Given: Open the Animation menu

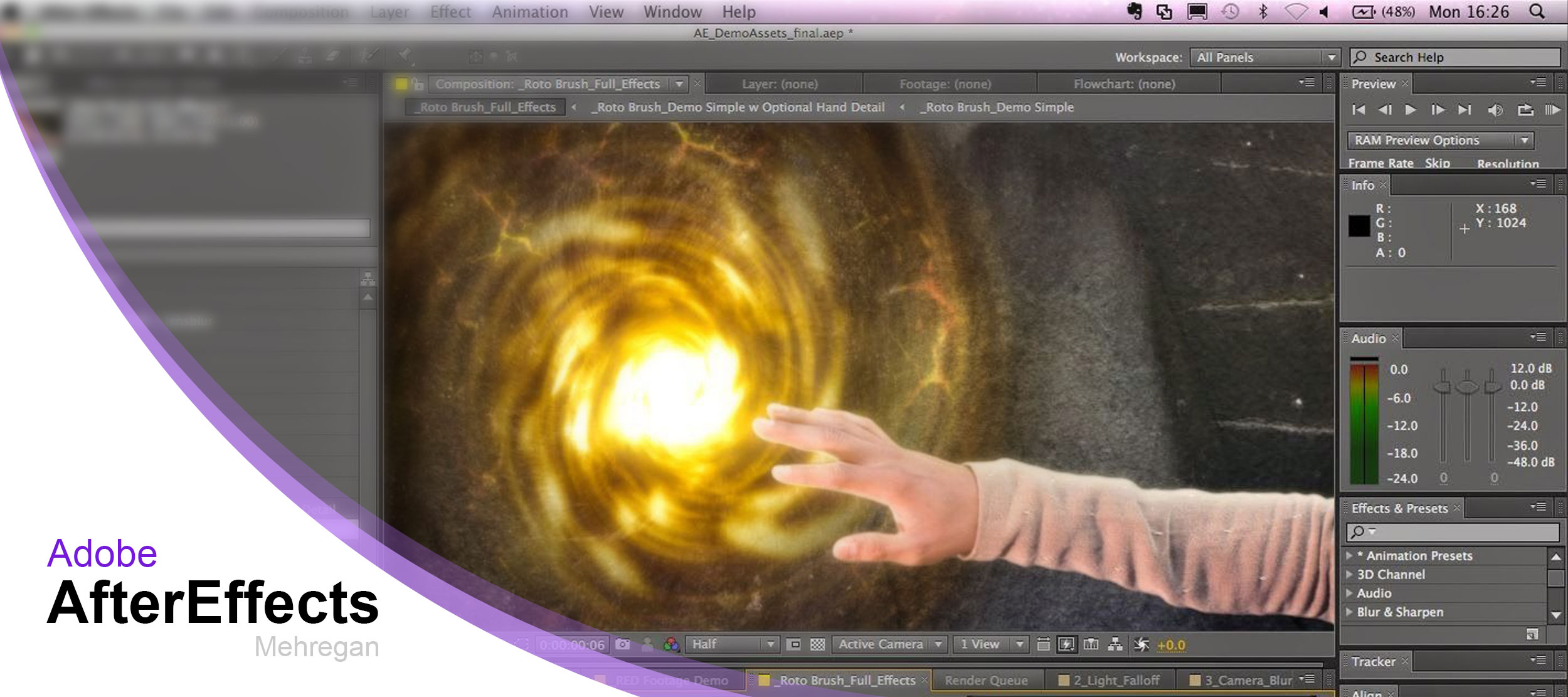Looking at the screenshot, I should [530, 11].
